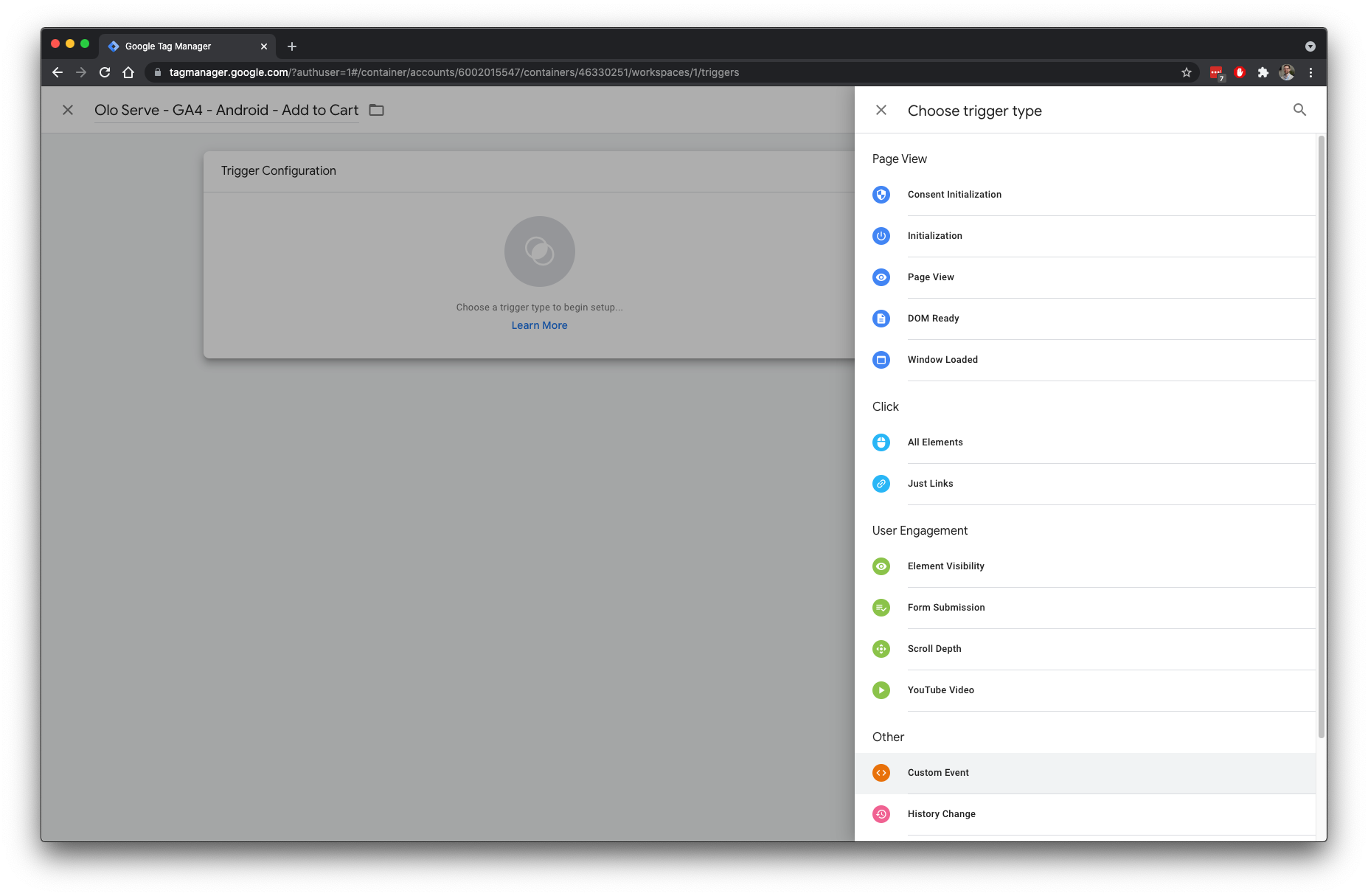Select the Google Tag Manager tab

point(187,46)
